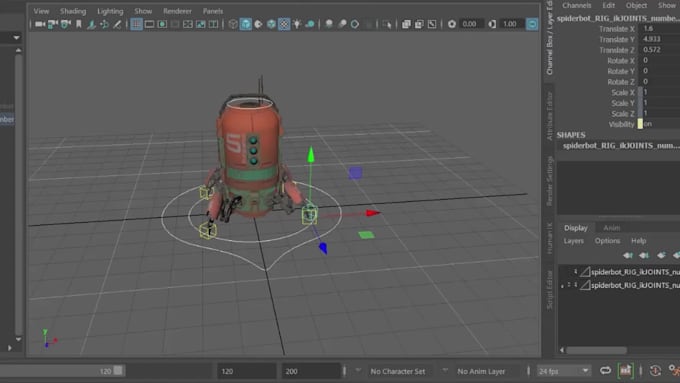Click the Create Empty Layer icon
This screenshot has height=383, width=680.
click(661, 255)
